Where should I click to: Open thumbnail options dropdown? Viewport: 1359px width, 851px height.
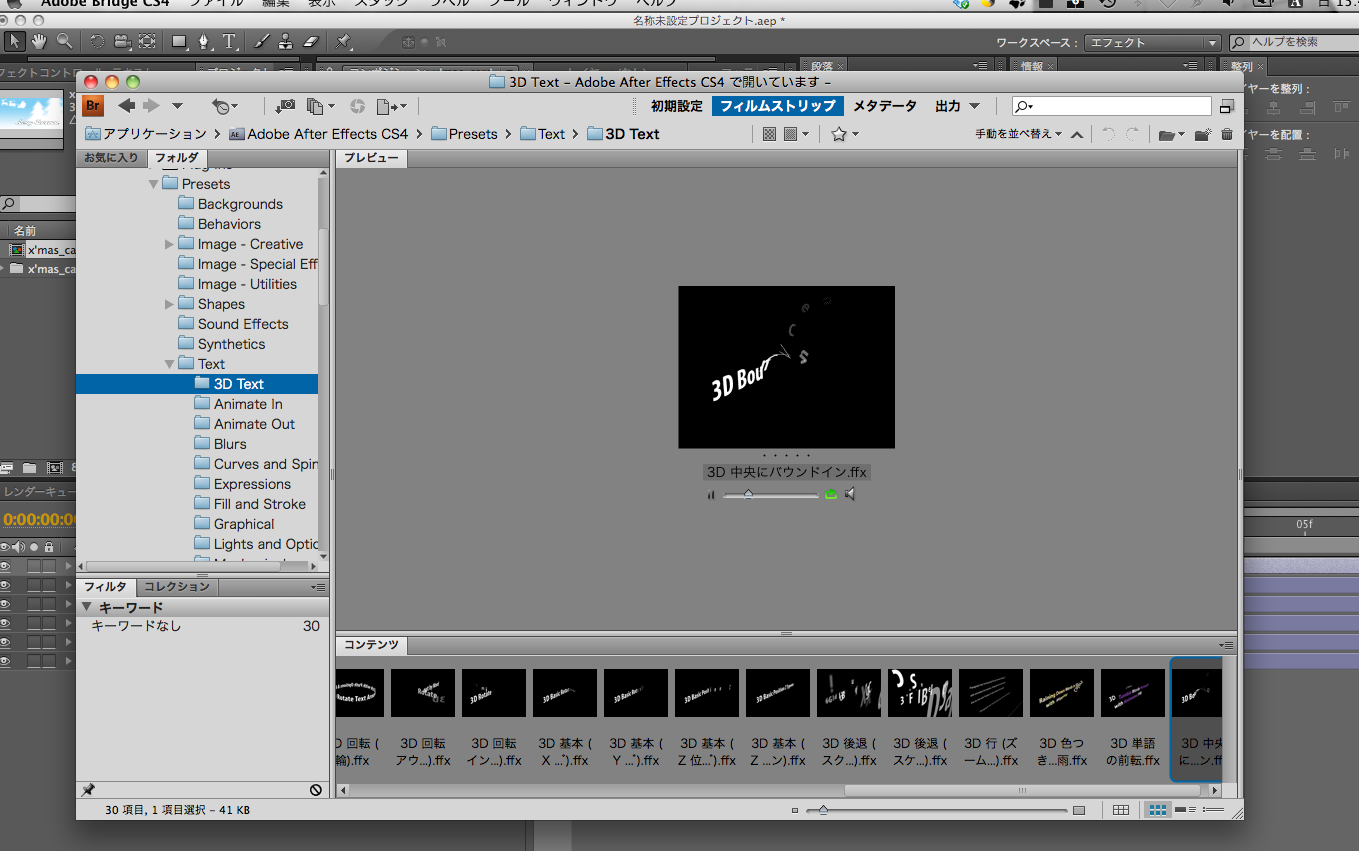[x=796, y=133]
